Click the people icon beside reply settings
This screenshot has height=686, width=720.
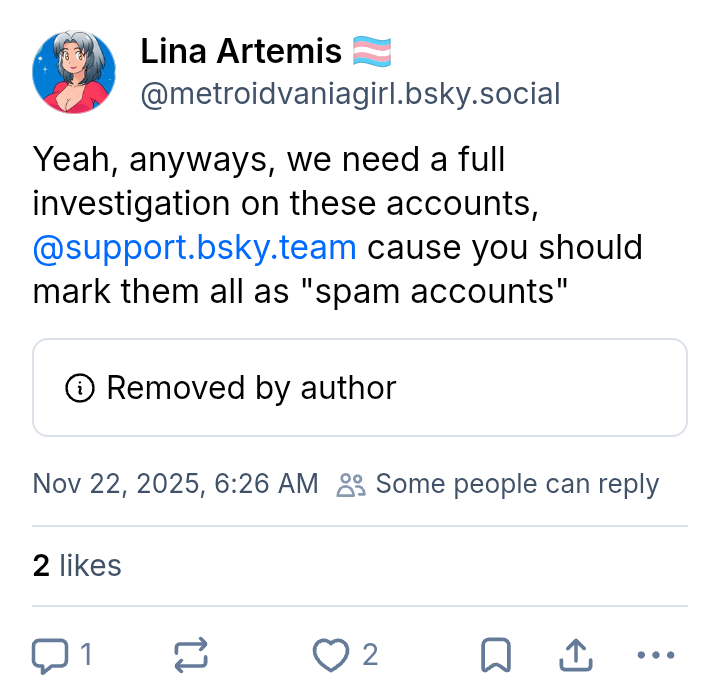[351, 485]
